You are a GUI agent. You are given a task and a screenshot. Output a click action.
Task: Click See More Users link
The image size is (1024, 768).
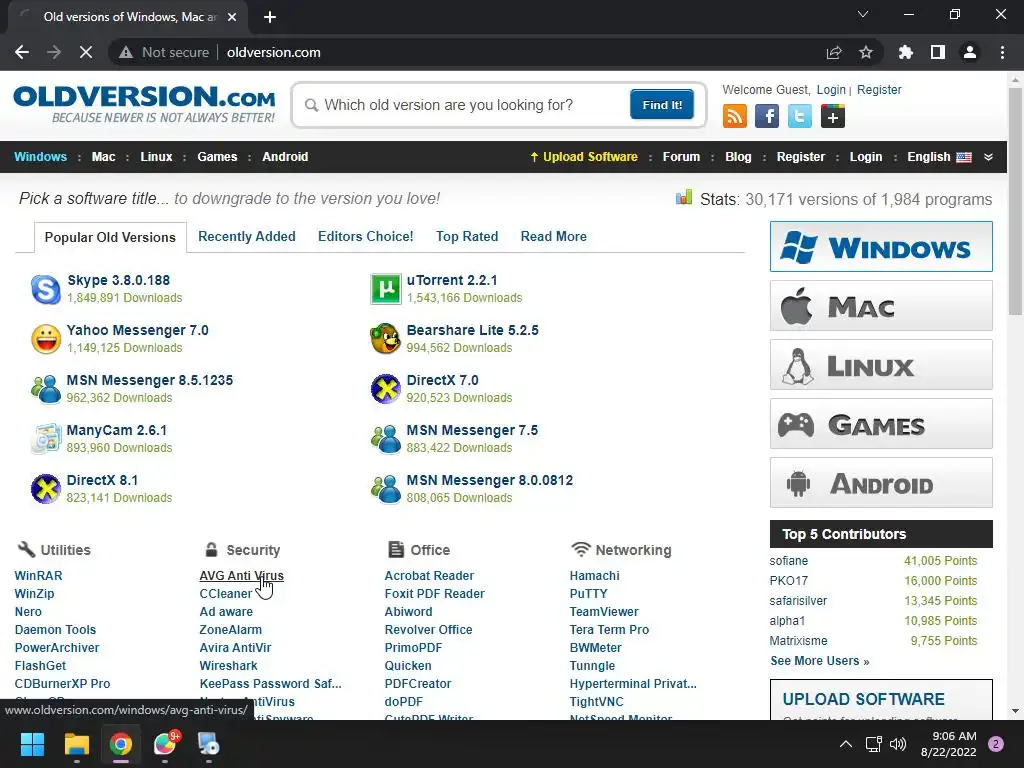(x=820, y=661)
